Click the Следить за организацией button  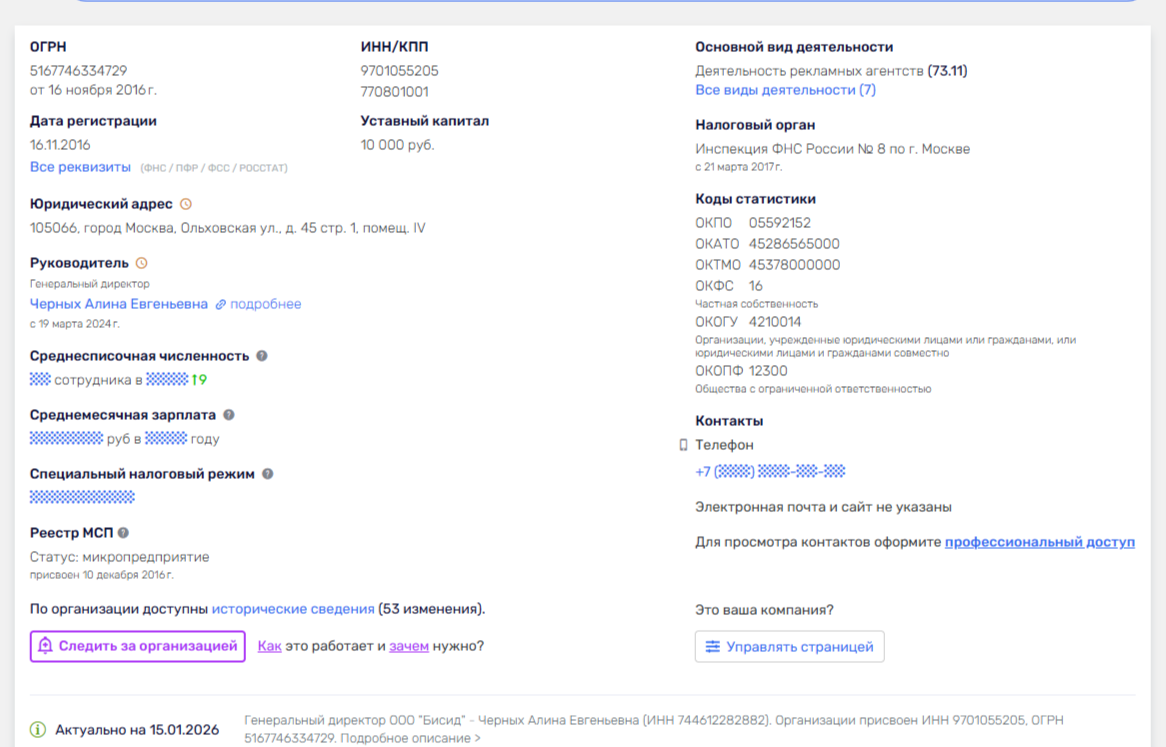[x=138, y=647]
